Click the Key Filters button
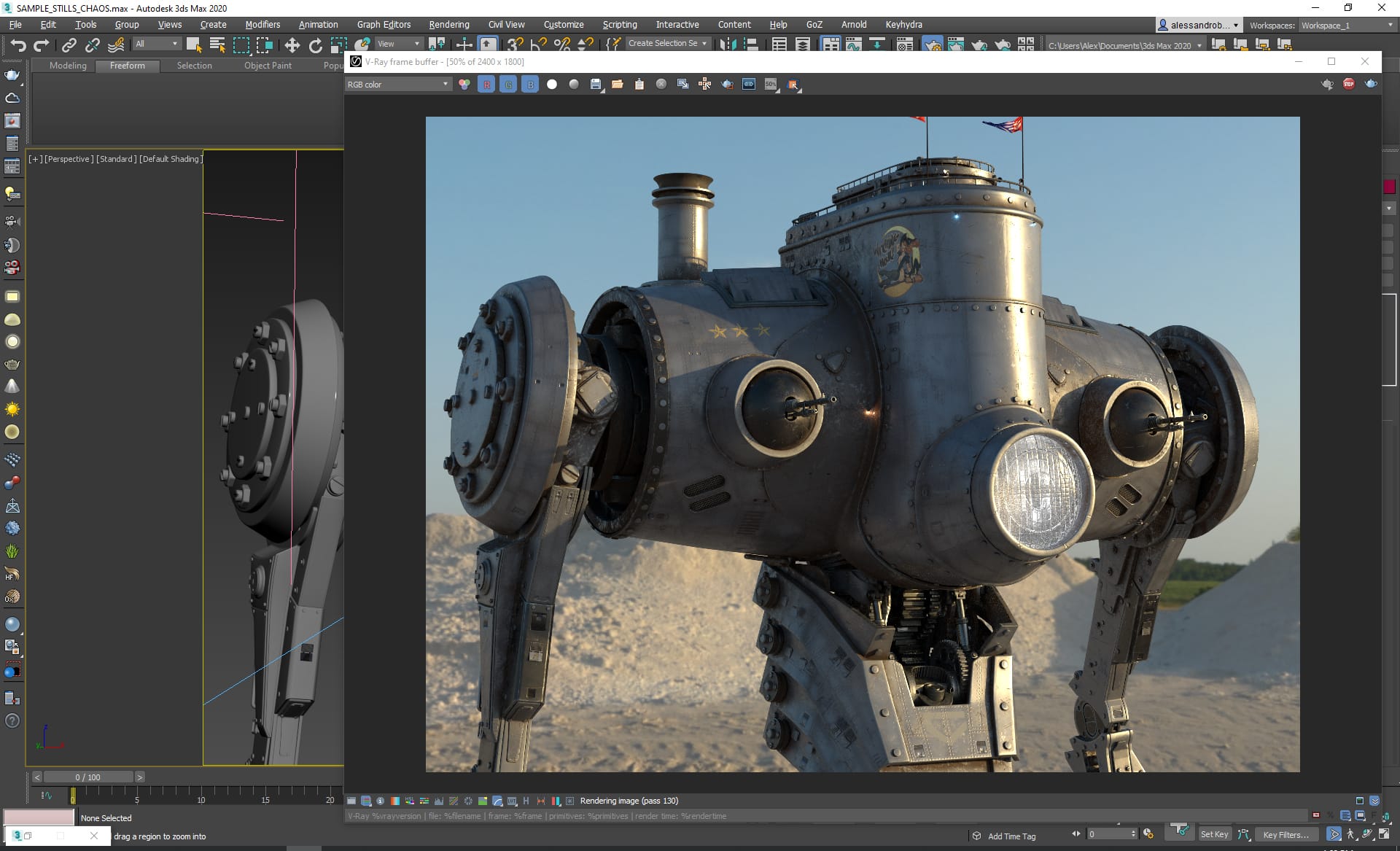Image resolution: width=1400 pixels, height=851 pixels. click(1286, 834)
